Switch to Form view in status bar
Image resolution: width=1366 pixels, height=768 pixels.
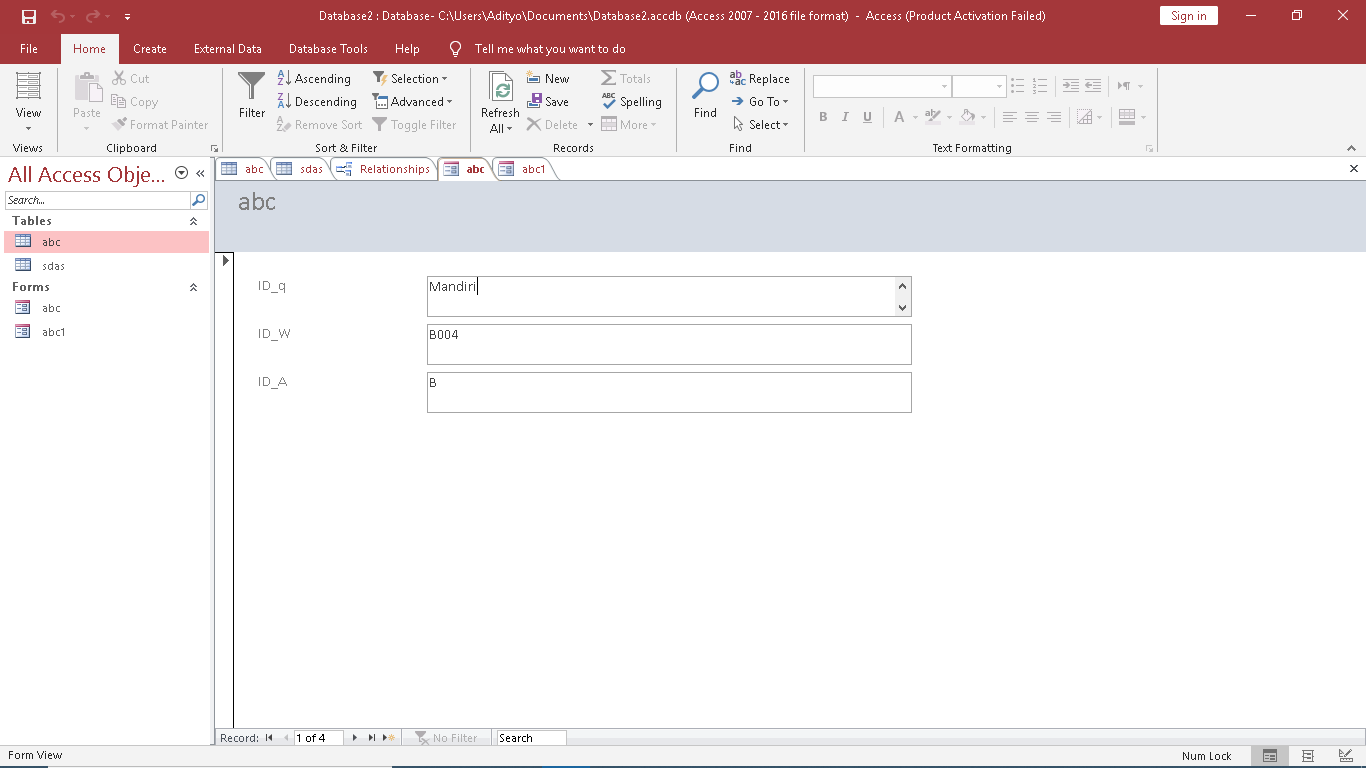tap(1270, 756)
